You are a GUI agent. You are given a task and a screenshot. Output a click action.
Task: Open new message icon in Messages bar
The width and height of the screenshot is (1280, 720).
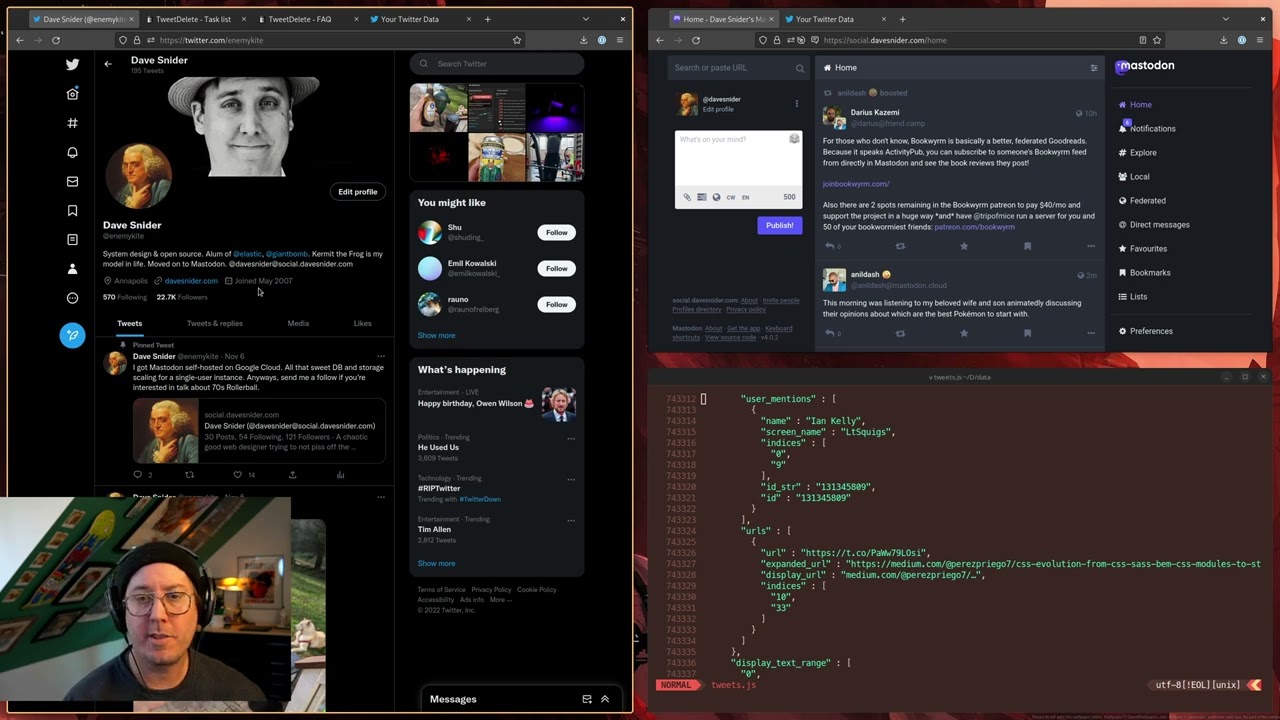[x=587, y=699]
